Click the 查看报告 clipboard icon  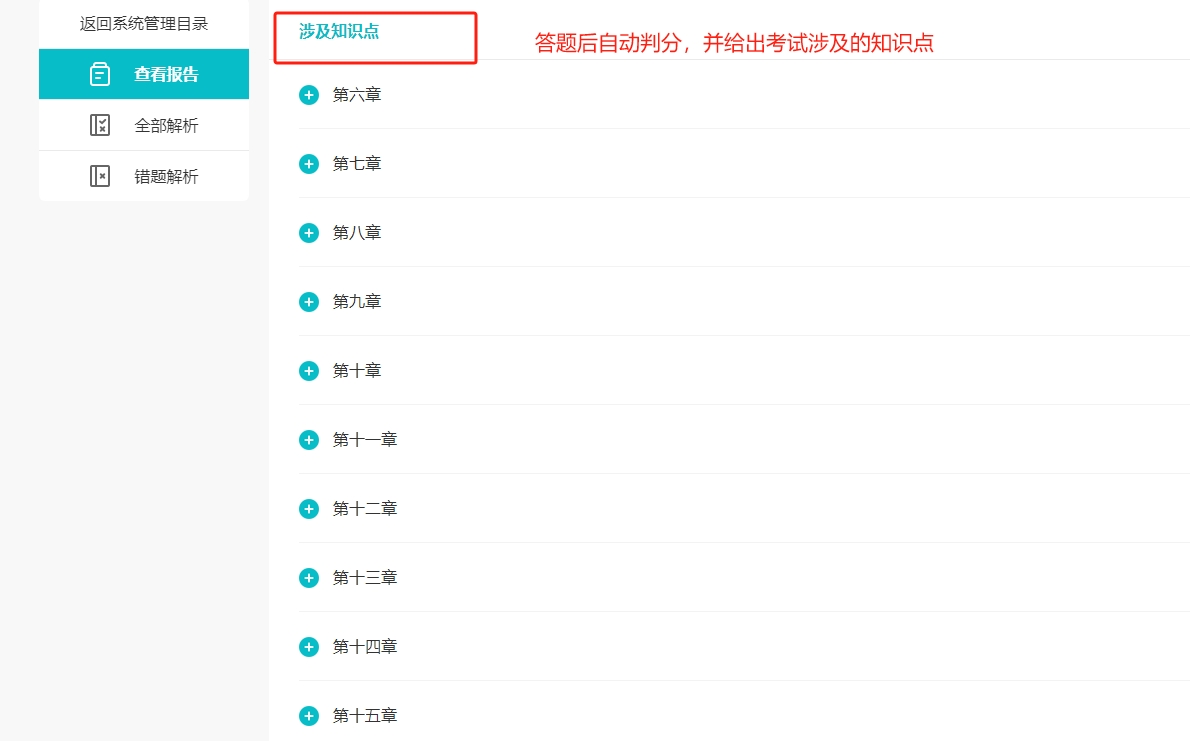[x=101, y=74]
